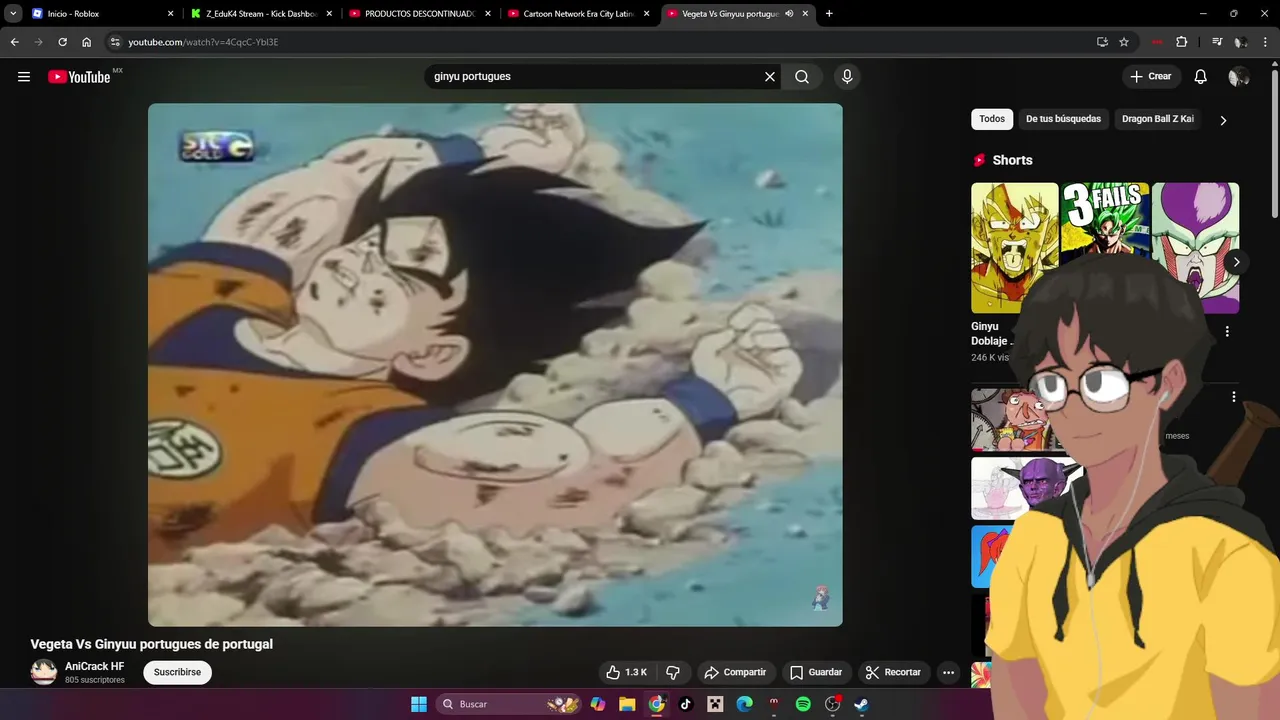This screenshot has width=1280, height=720.
Task: Advance the Shorts shelf with next arrow
Action: coord(1236,262)
